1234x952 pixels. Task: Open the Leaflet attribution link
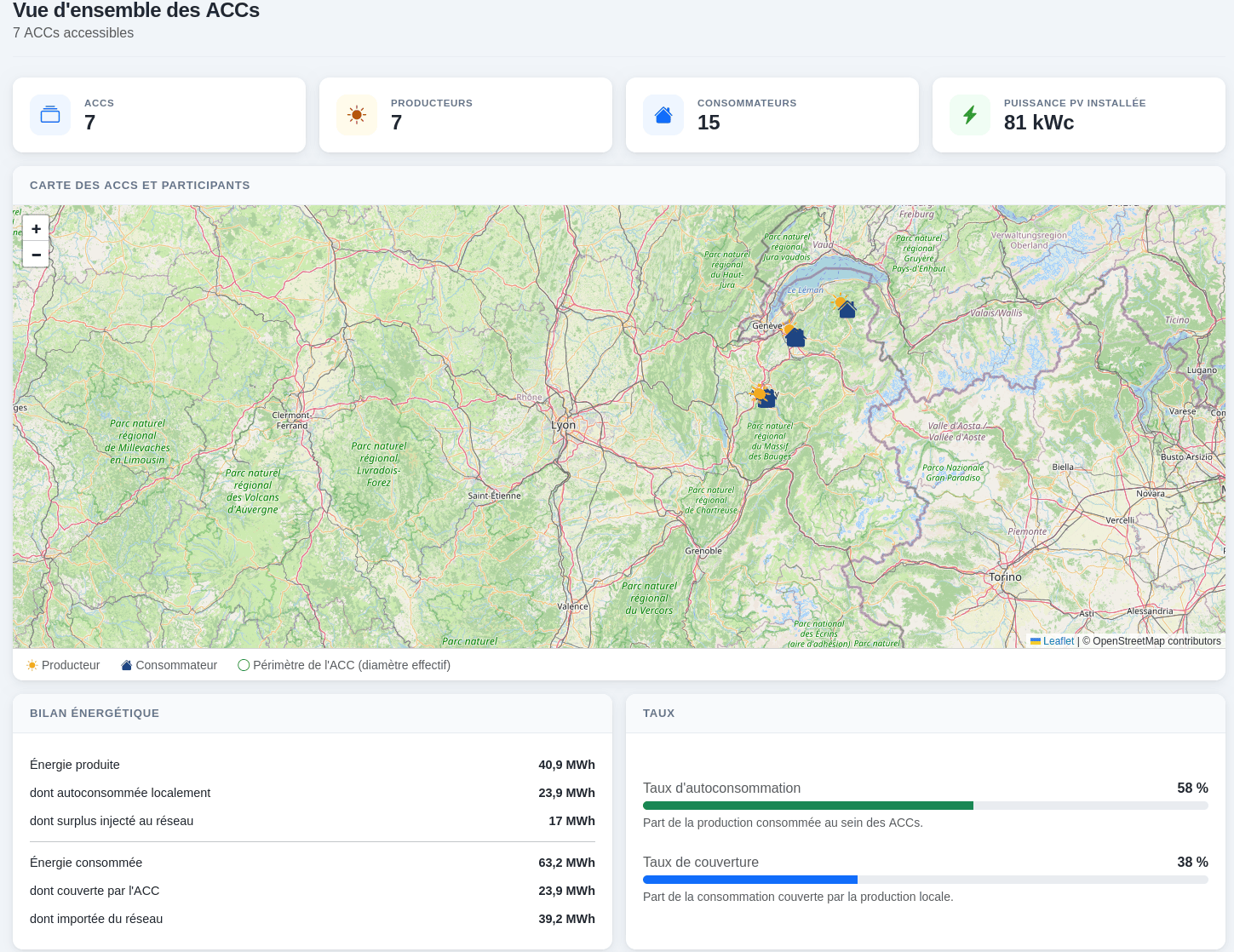click(x=1059, y=641)
